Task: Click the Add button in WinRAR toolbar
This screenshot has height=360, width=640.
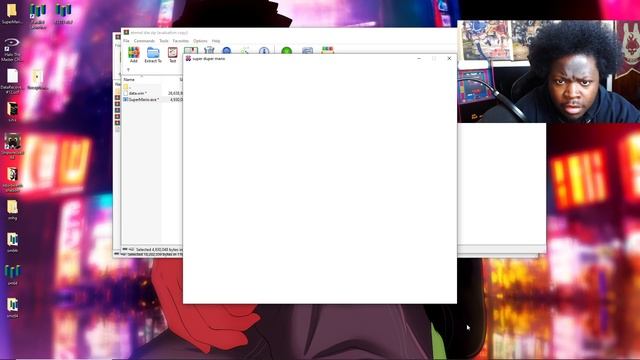Action: point(133,55)
